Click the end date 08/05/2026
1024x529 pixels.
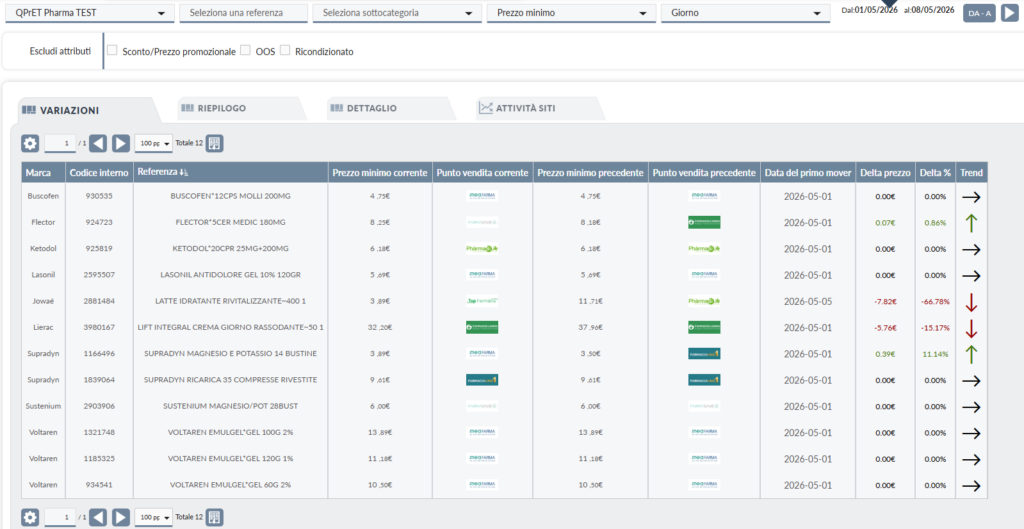click(933, 10)
